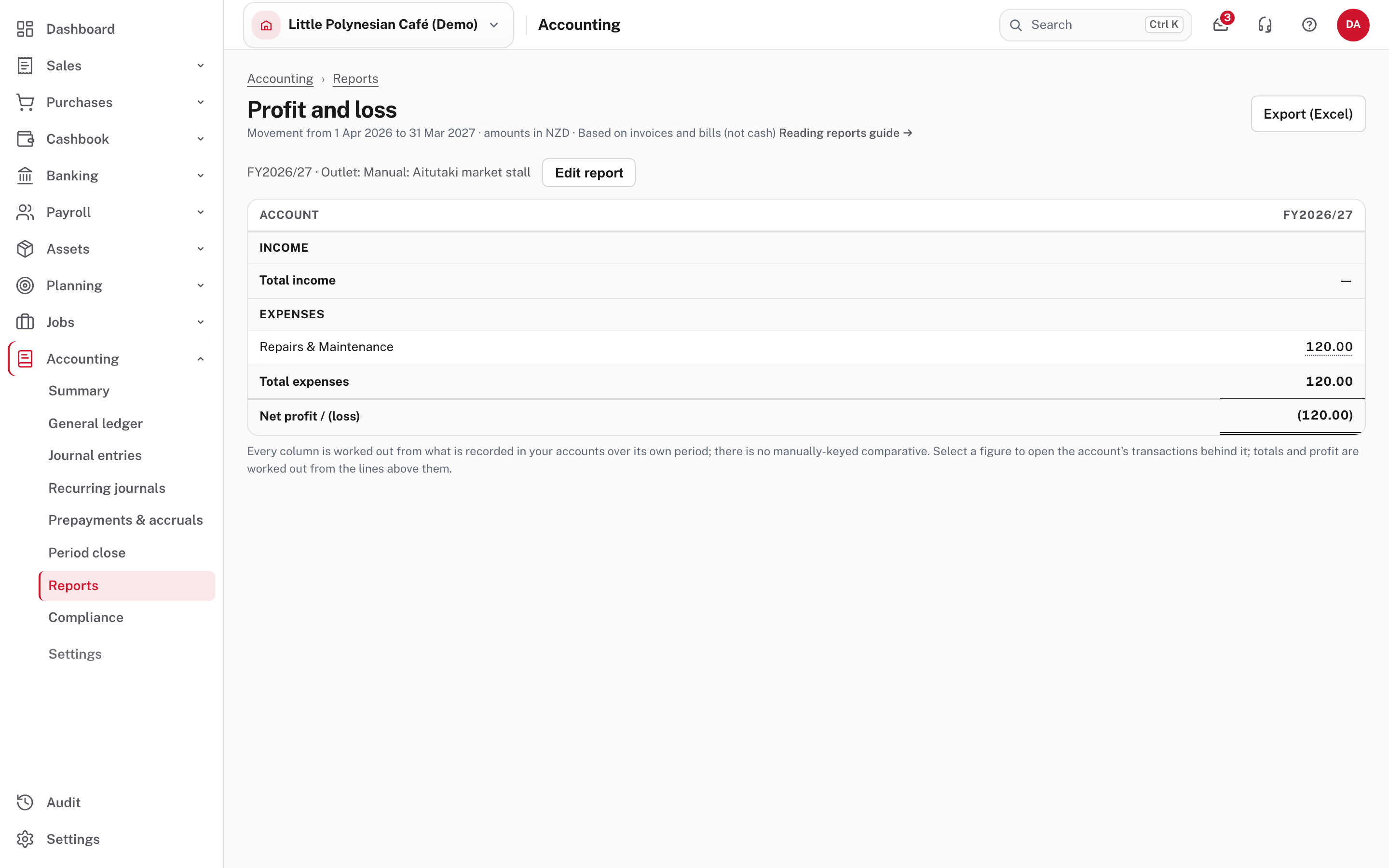
Task: Open the Dashboard grid icon
Action: 25,29
